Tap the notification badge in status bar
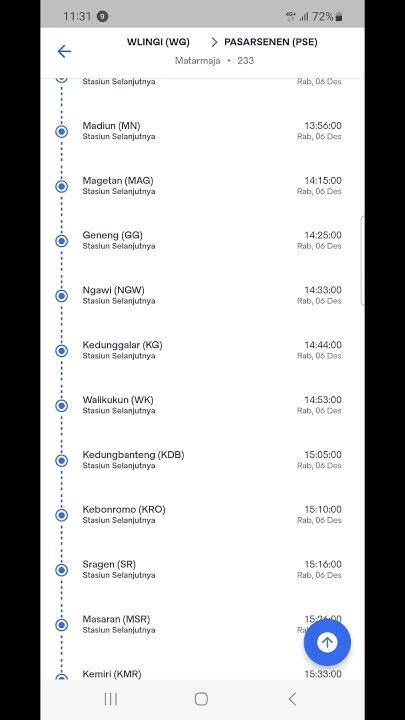The width and height of the screenshot is (405, 720). point(102,17)
